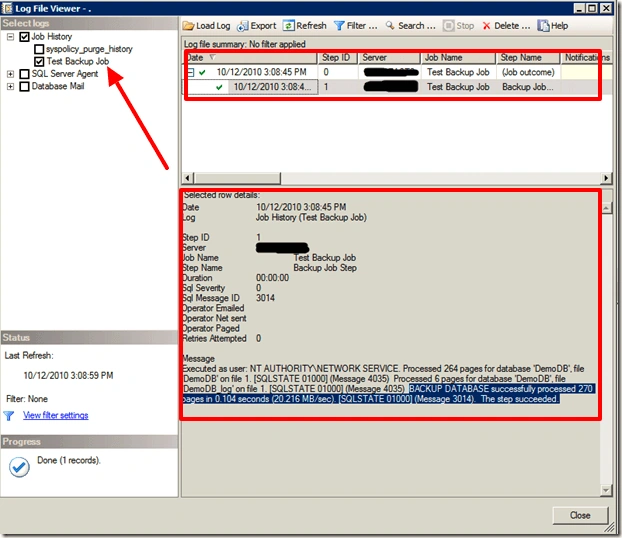Toggle the Job History checkbox

24,37
